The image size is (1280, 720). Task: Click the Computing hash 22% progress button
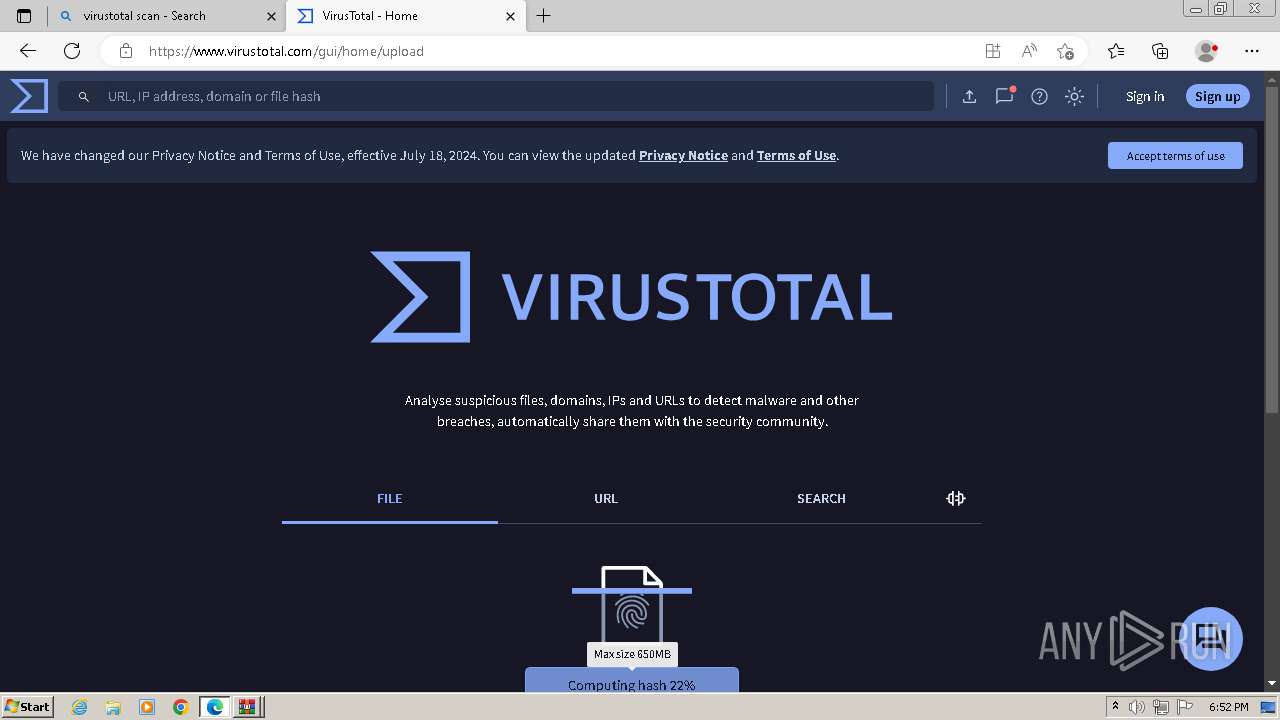(x=632, y=681)
